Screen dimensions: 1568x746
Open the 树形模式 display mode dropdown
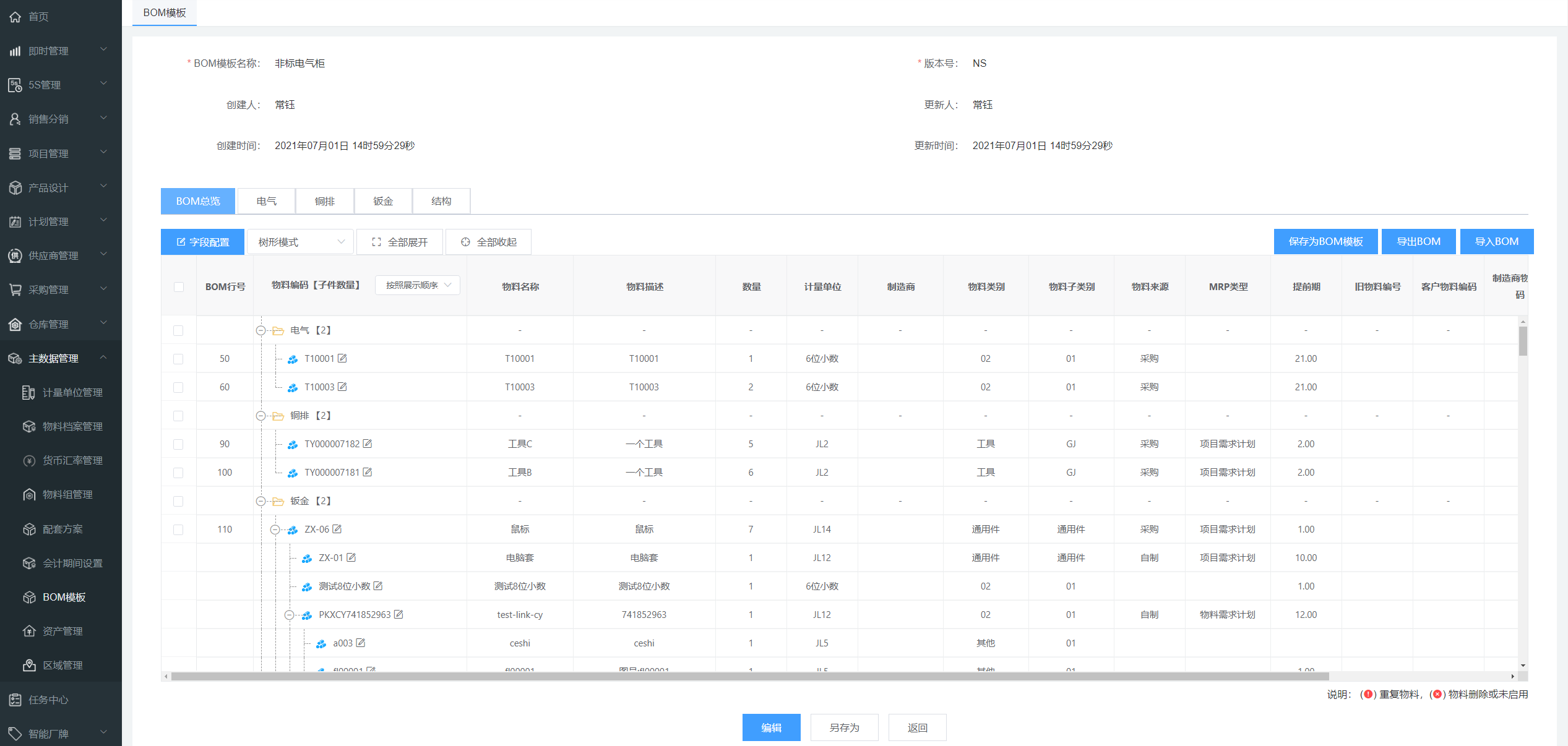(x=301, y=242)
